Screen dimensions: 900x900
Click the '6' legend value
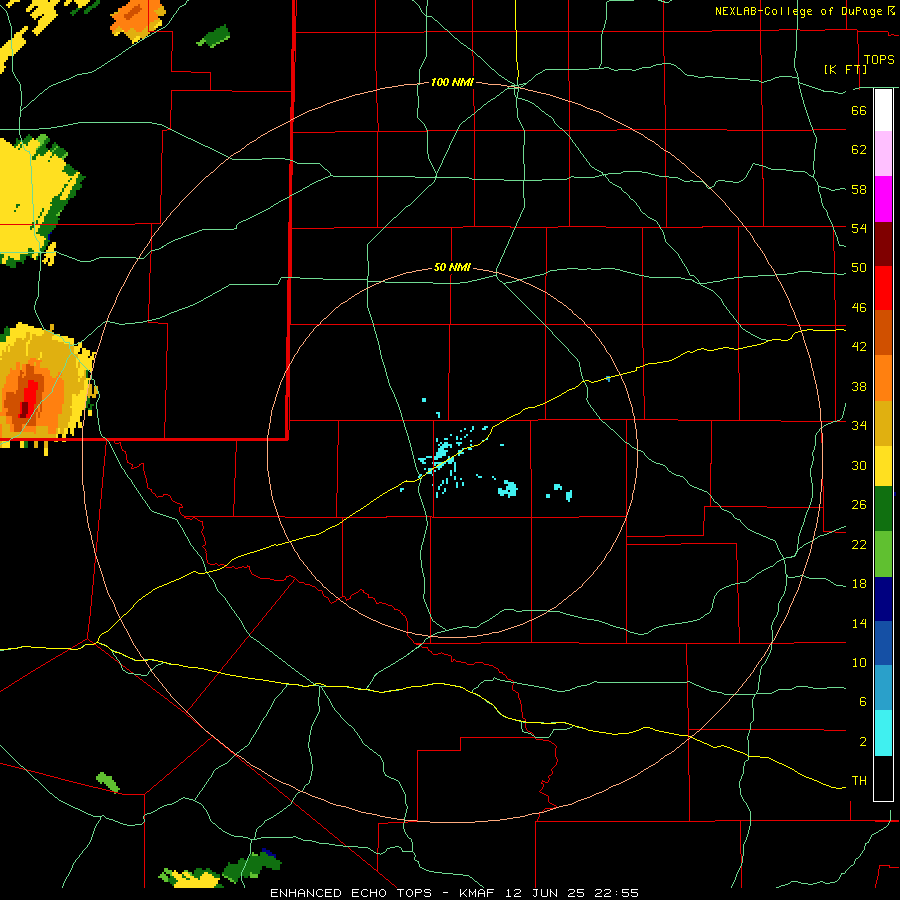pyautogui.click(x=862, y=702)
